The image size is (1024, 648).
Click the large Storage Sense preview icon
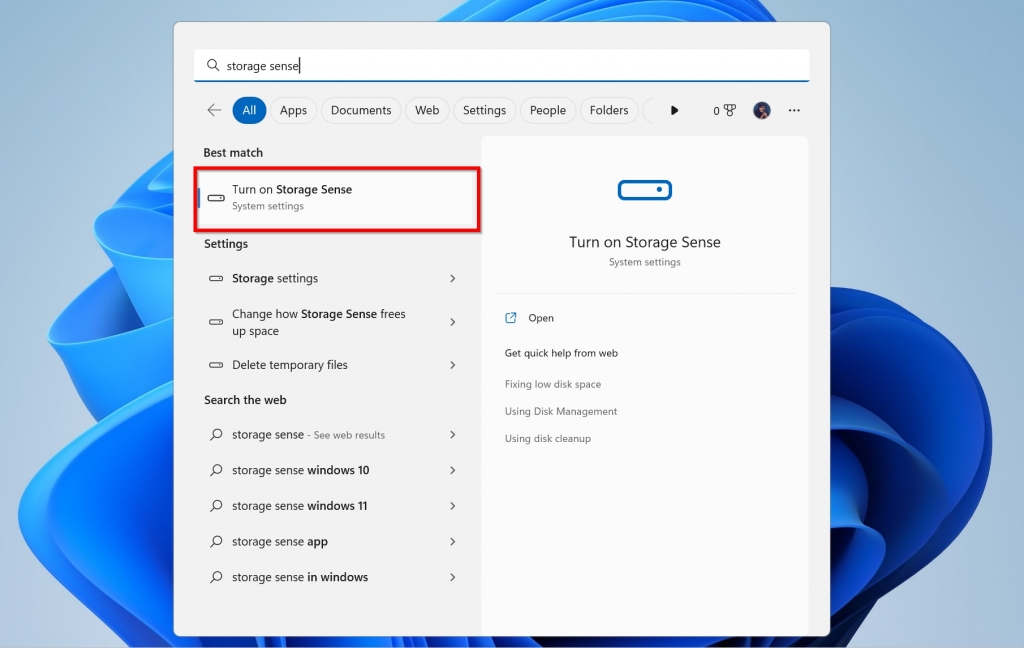[644, 190]
